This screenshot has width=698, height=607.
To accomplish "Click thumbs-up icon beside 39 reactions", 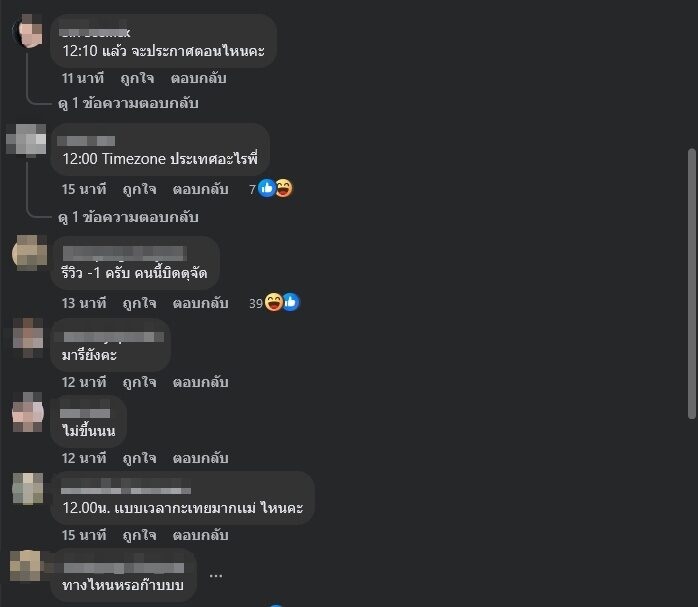I will point(291,303).
